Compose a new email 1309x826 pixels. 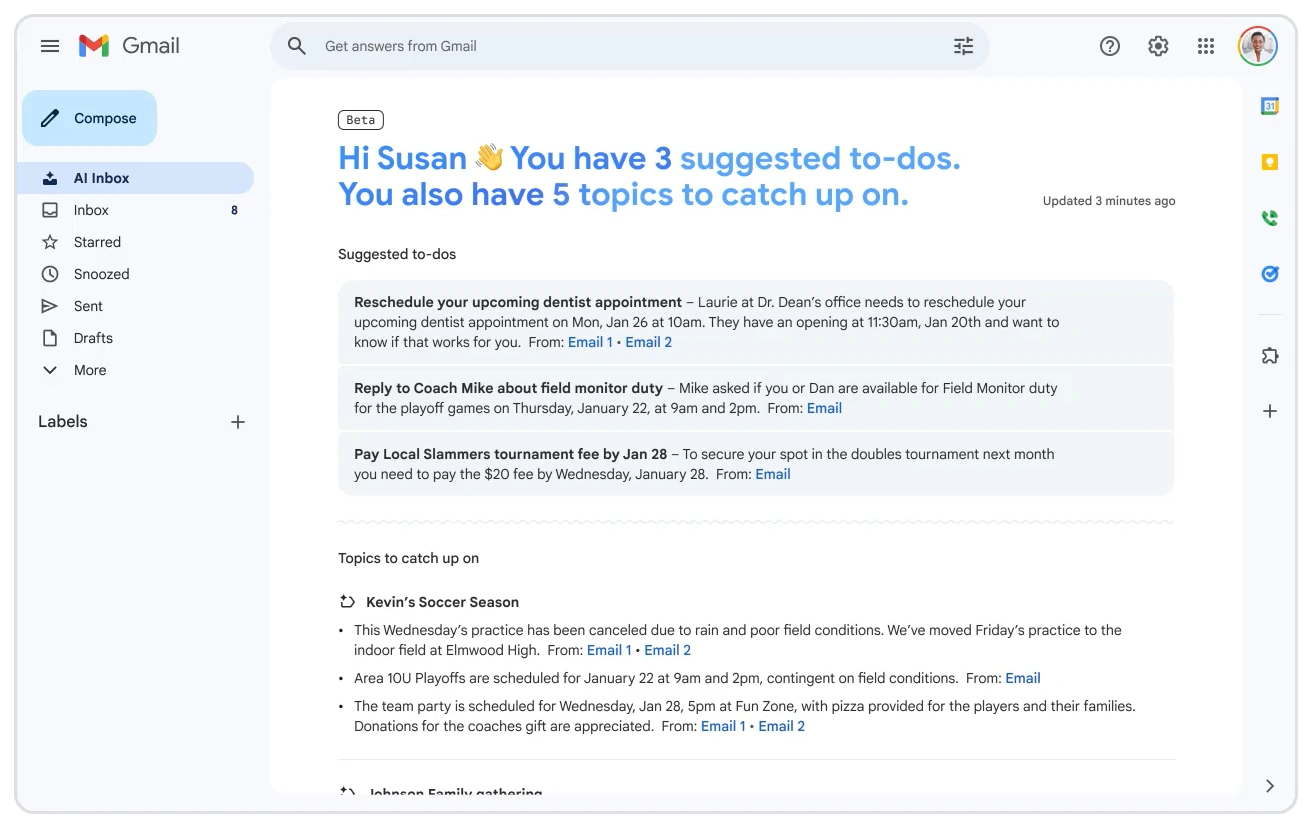pyautogui.click(x=89, y=117)
